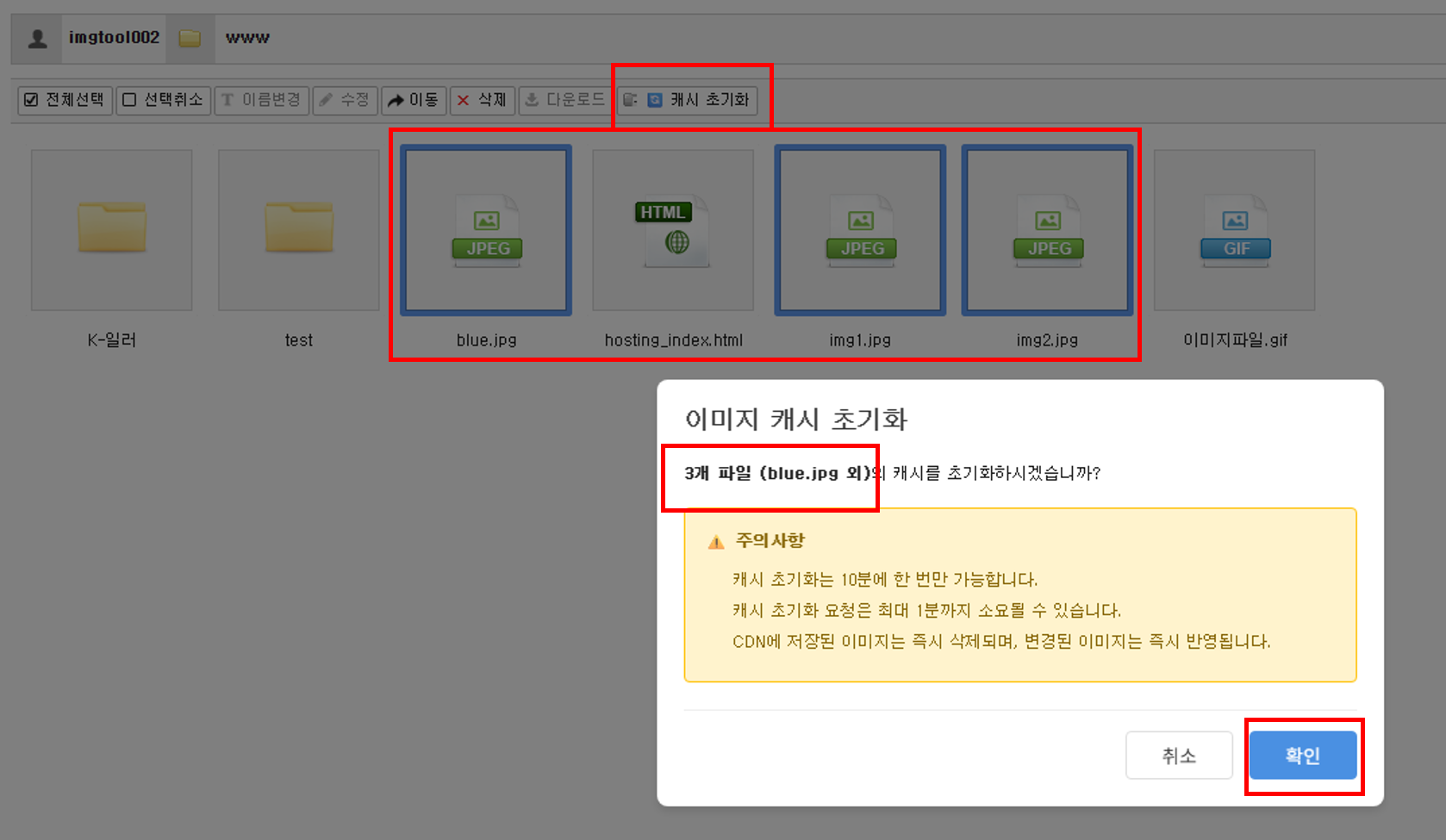
Task: Open the test folder
Action: point(298,228)
